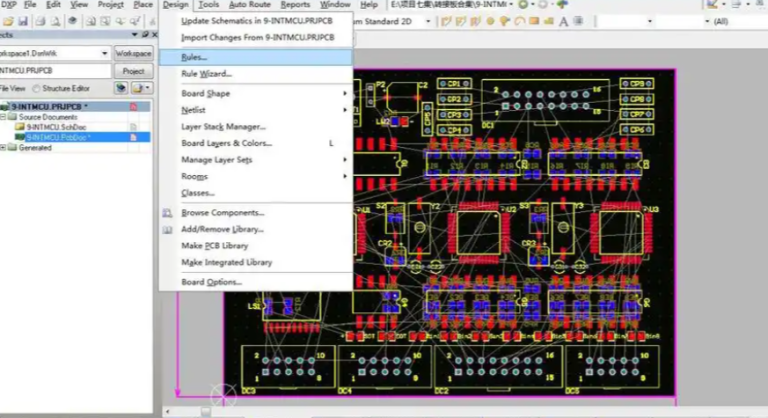
Task: Select the Place String 'A' tool
Action: [x=563, y=21]
